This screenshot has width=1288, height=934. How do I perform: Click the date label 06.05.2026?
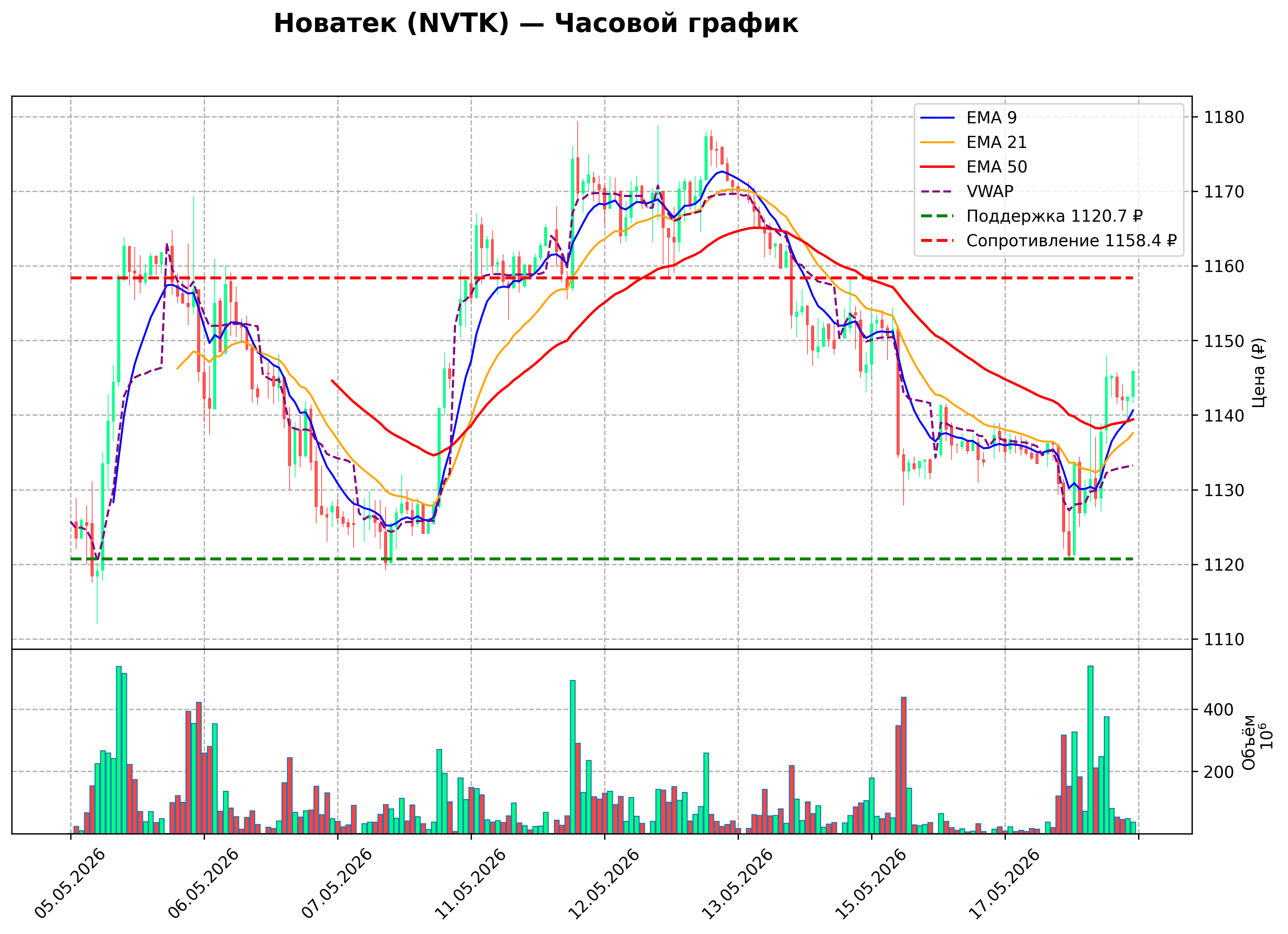click(x=203, y=884)
